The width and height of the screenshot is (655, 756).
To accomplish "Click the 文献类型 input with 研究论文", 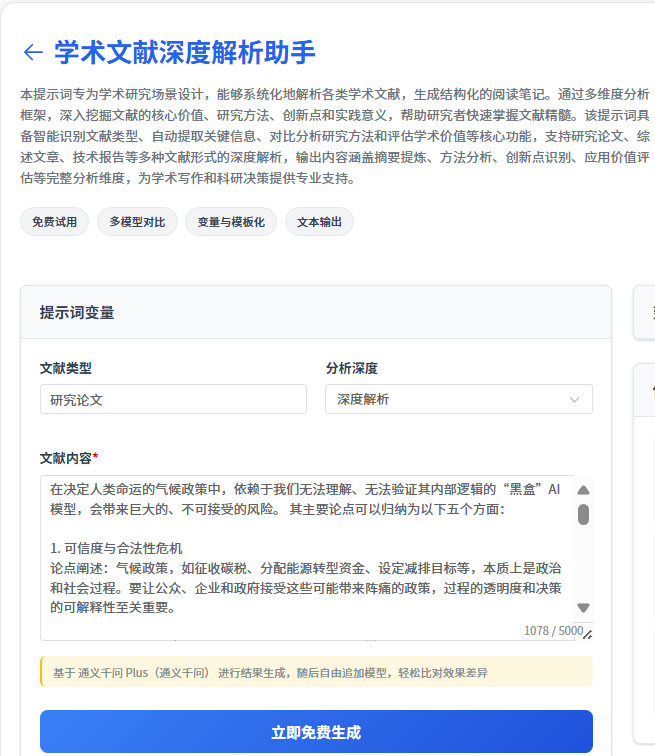I will pyautogui.click(x=173, y=400).
